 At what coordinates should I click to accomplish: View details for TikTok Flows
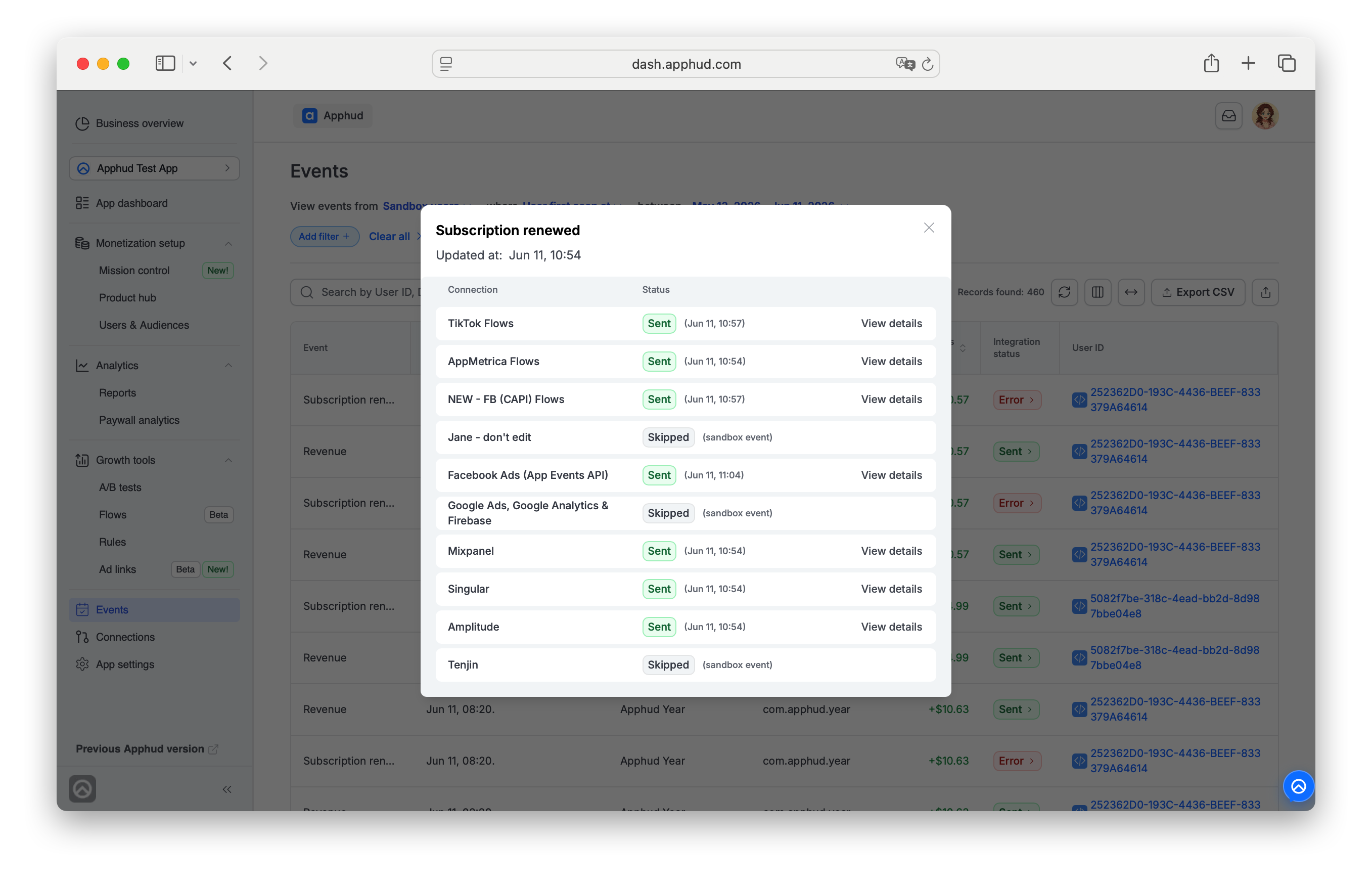click(891, 323)
